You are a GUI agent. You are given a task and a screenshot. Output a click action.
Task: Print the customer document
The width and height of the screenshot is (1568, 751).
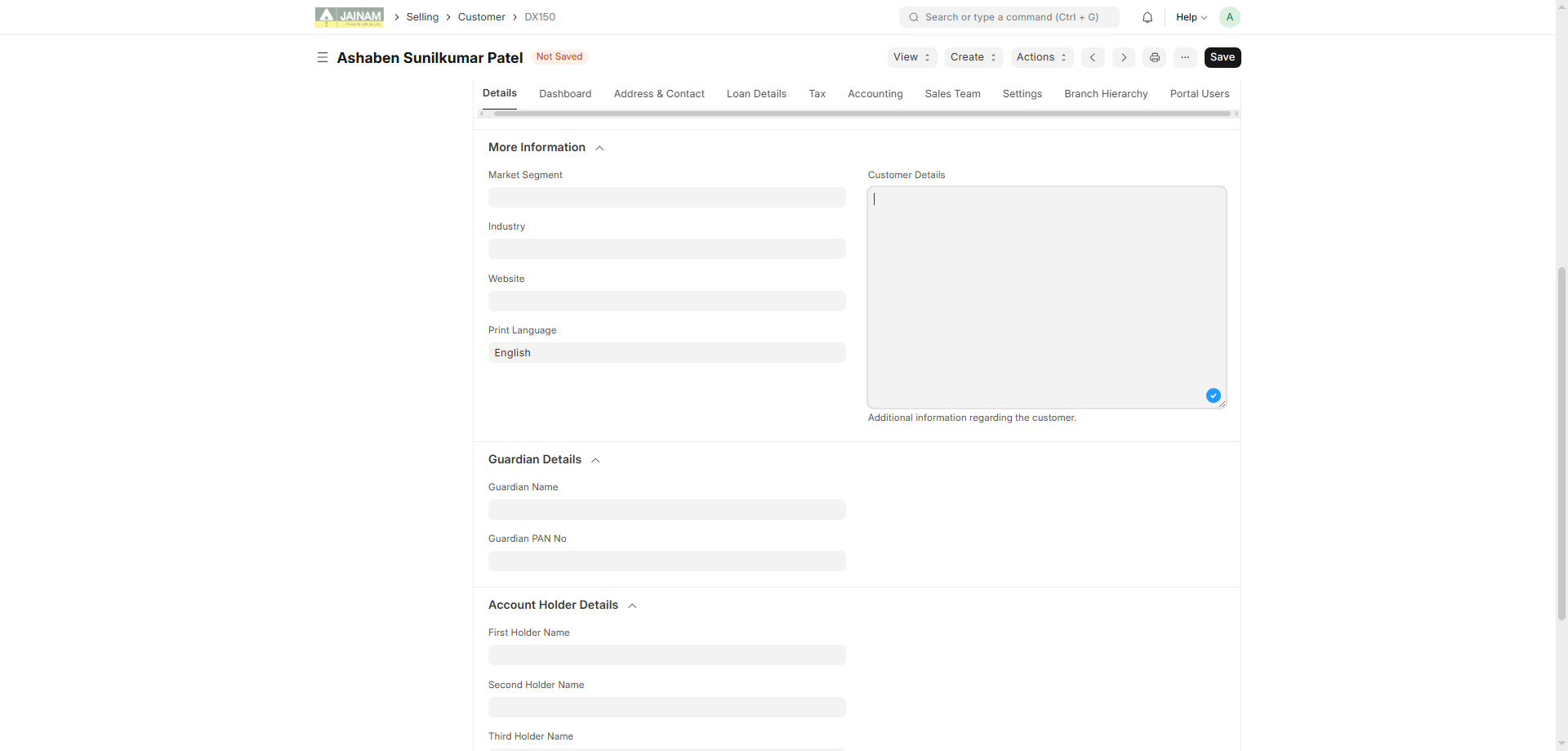pos(1155,57)
